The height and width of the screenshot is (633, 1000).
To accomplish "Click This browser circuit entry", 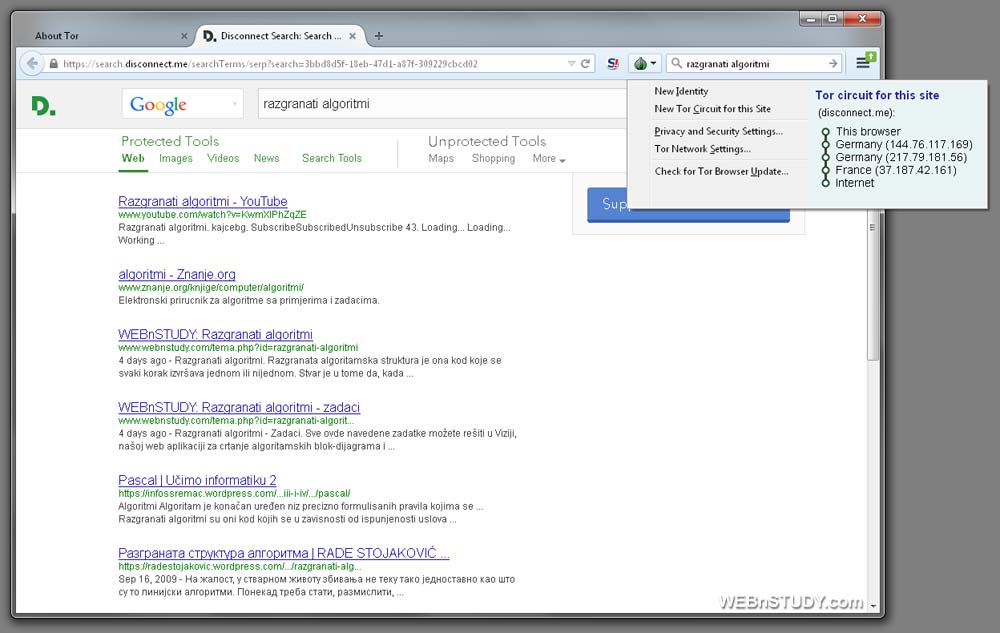I will (x=868, y=131).
